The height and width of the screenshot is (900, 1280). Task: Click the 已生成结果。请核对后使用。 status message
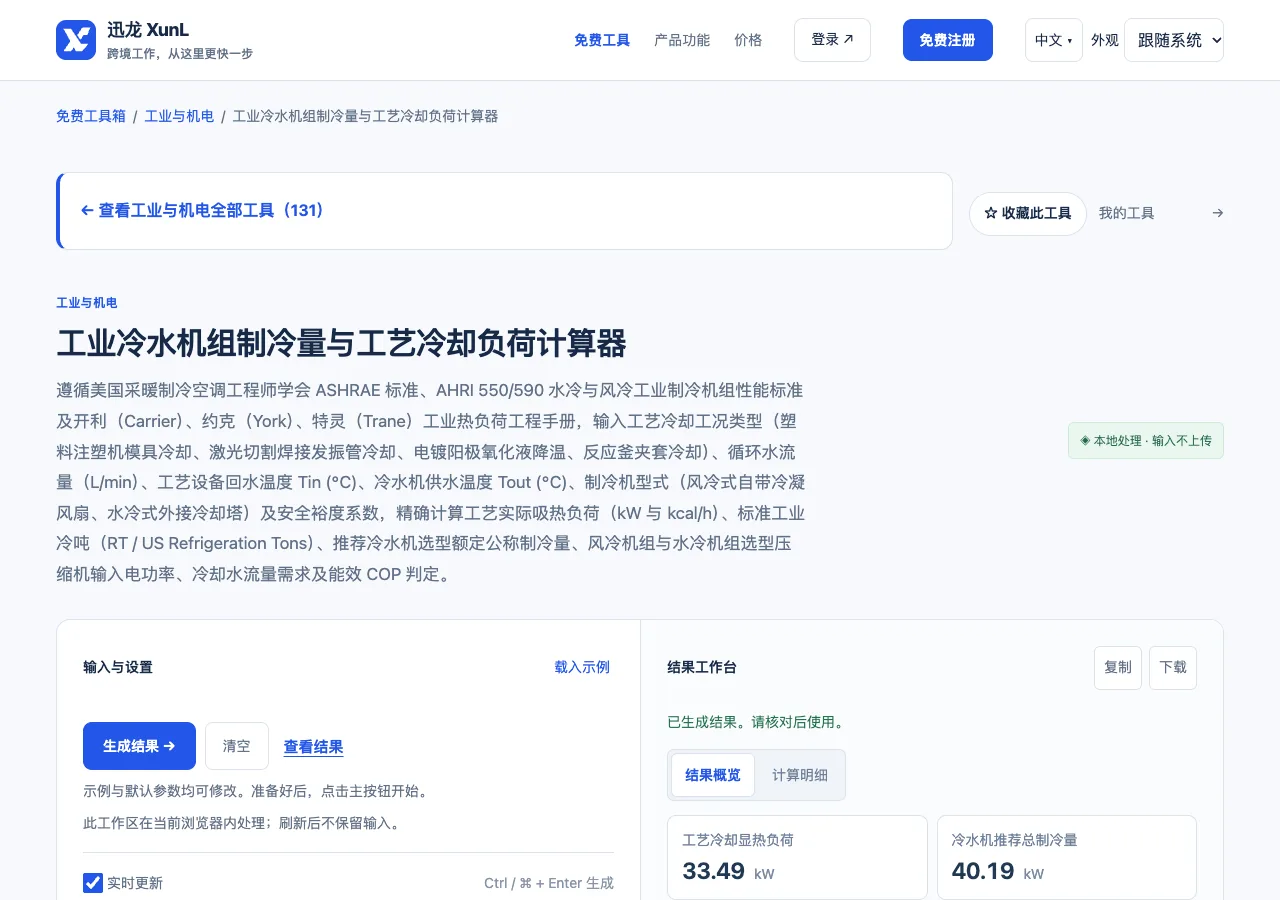pos(756,722)
